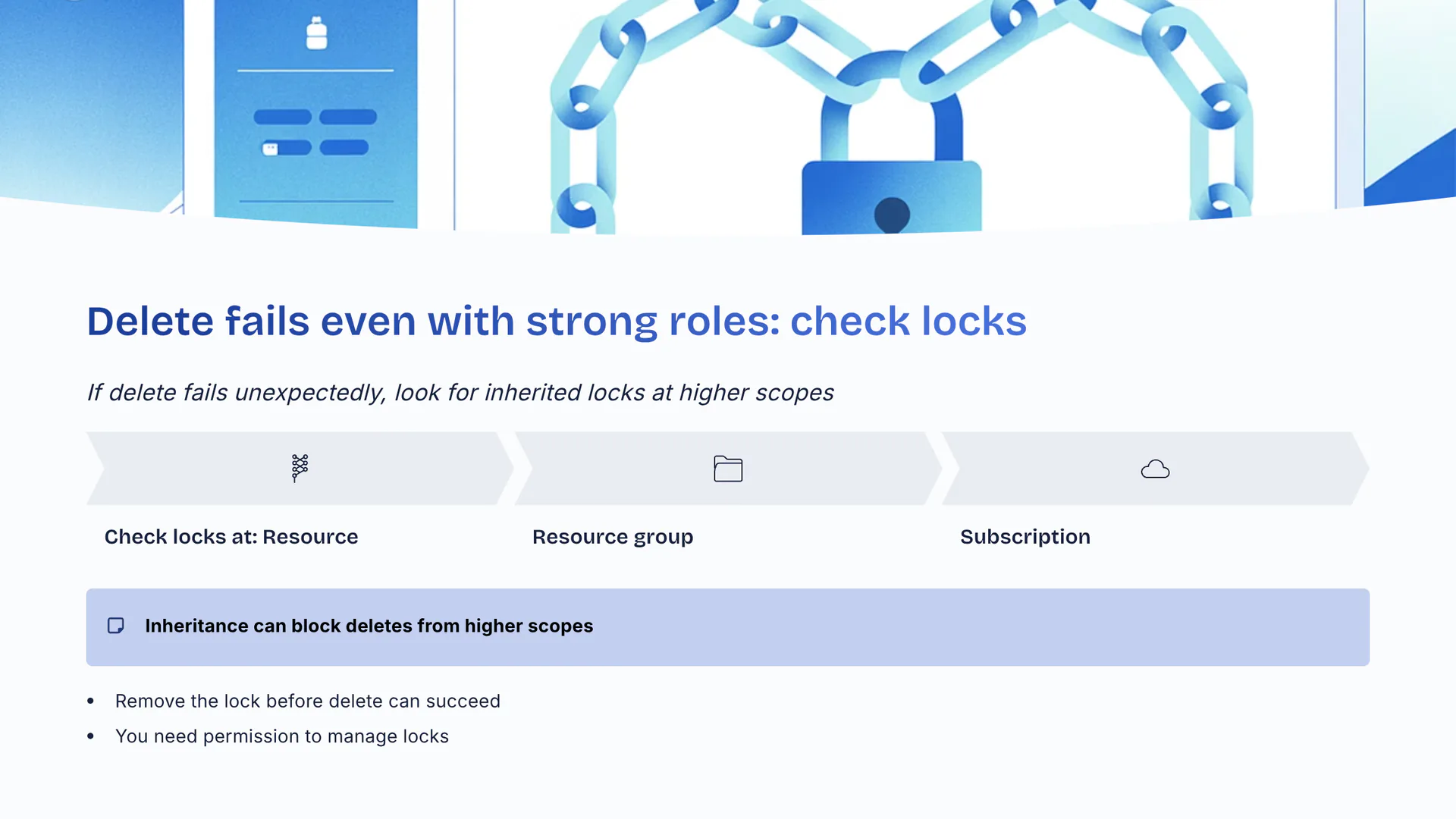Select the "Resource group" label
This screenshot has width=1456, height=819.
pos(613,537)
